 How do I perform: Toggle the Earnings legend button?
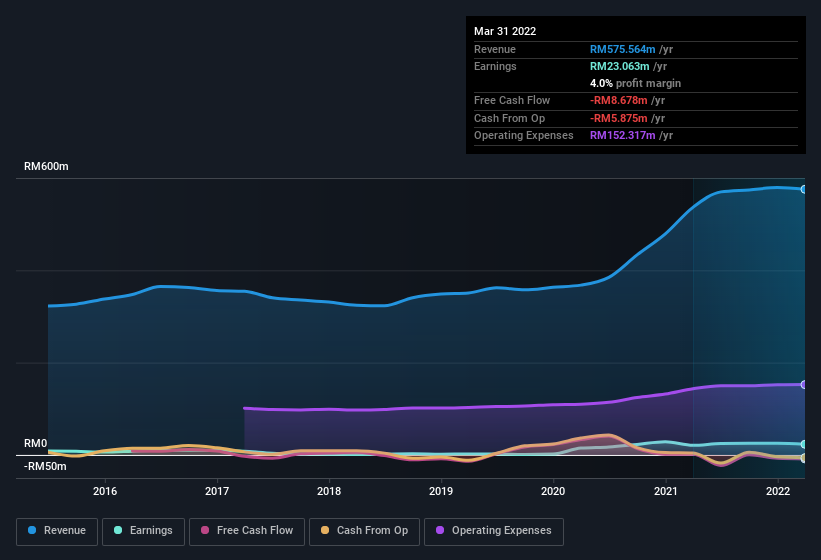[143, 531]
